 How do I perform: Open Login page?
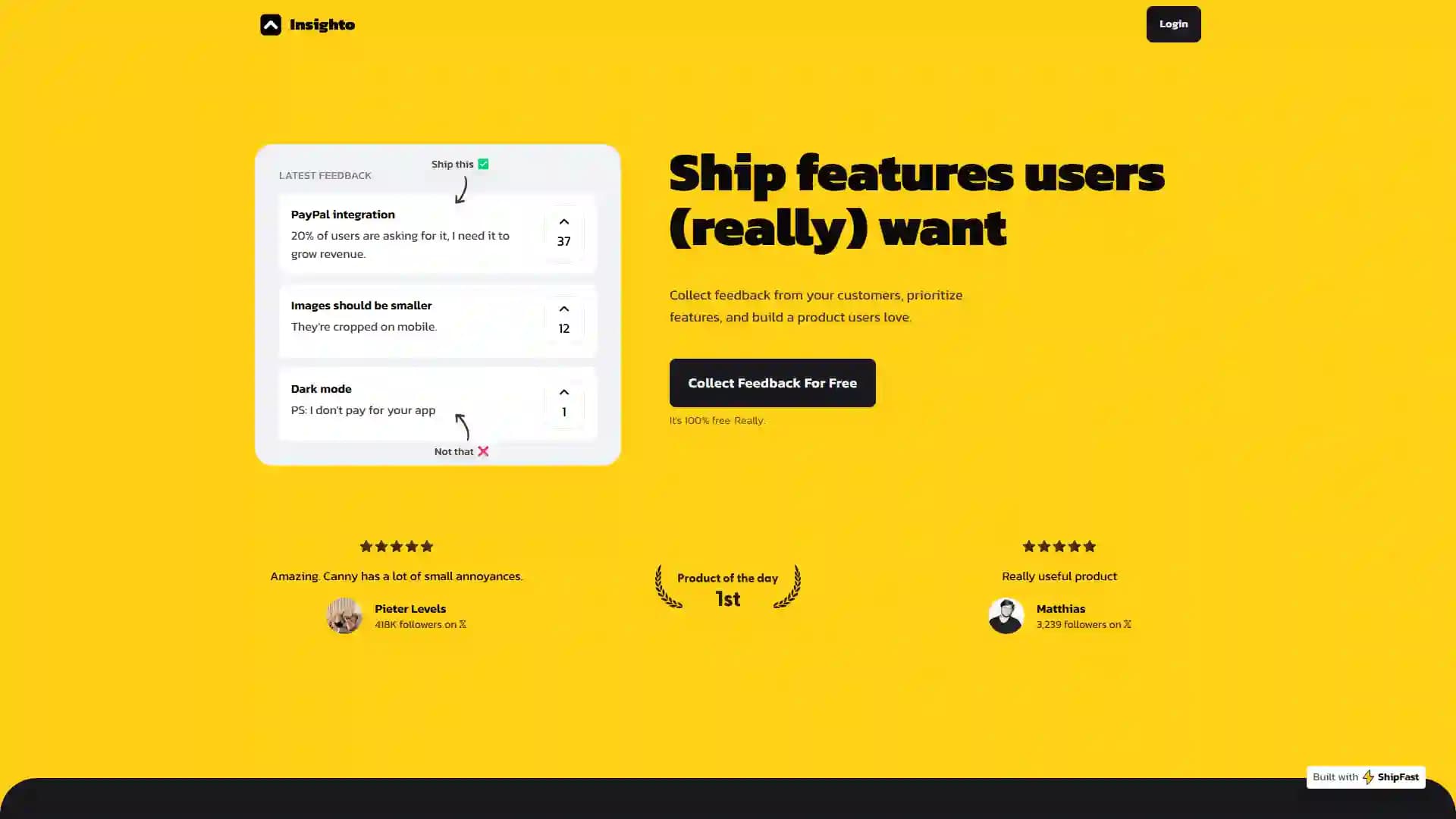pos(1173,24)
